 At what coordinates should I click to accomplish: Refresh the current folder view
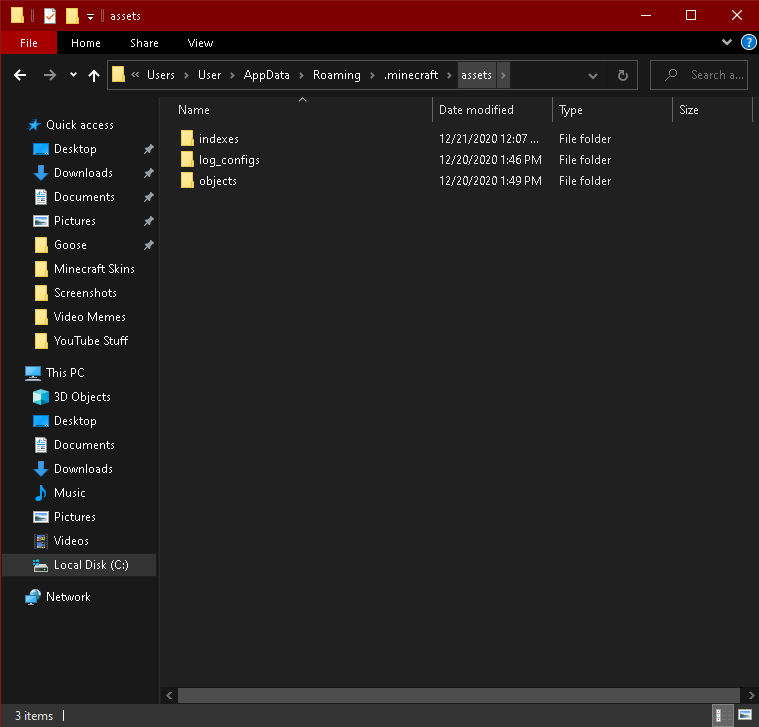click(x=622, y=75)
